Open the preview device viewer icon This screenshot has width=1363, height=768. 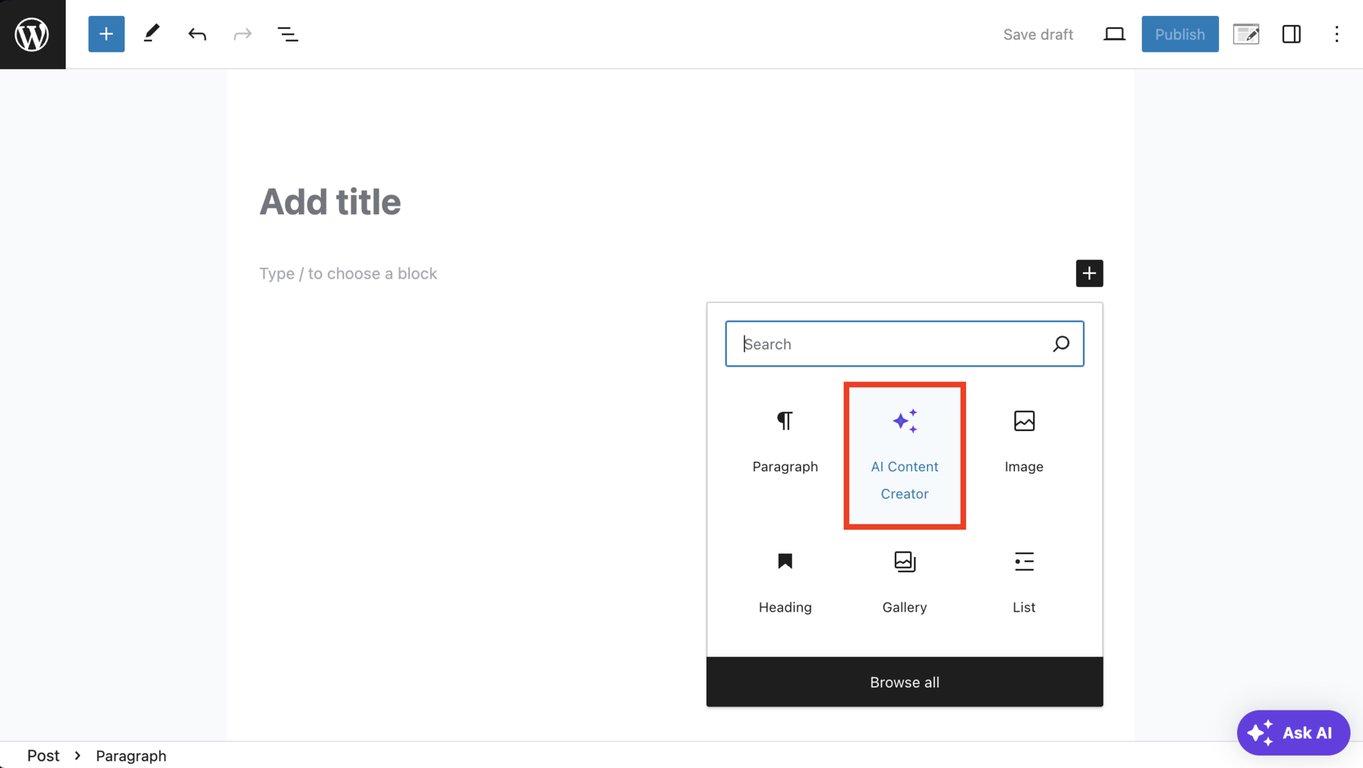tap(1114, 33)
